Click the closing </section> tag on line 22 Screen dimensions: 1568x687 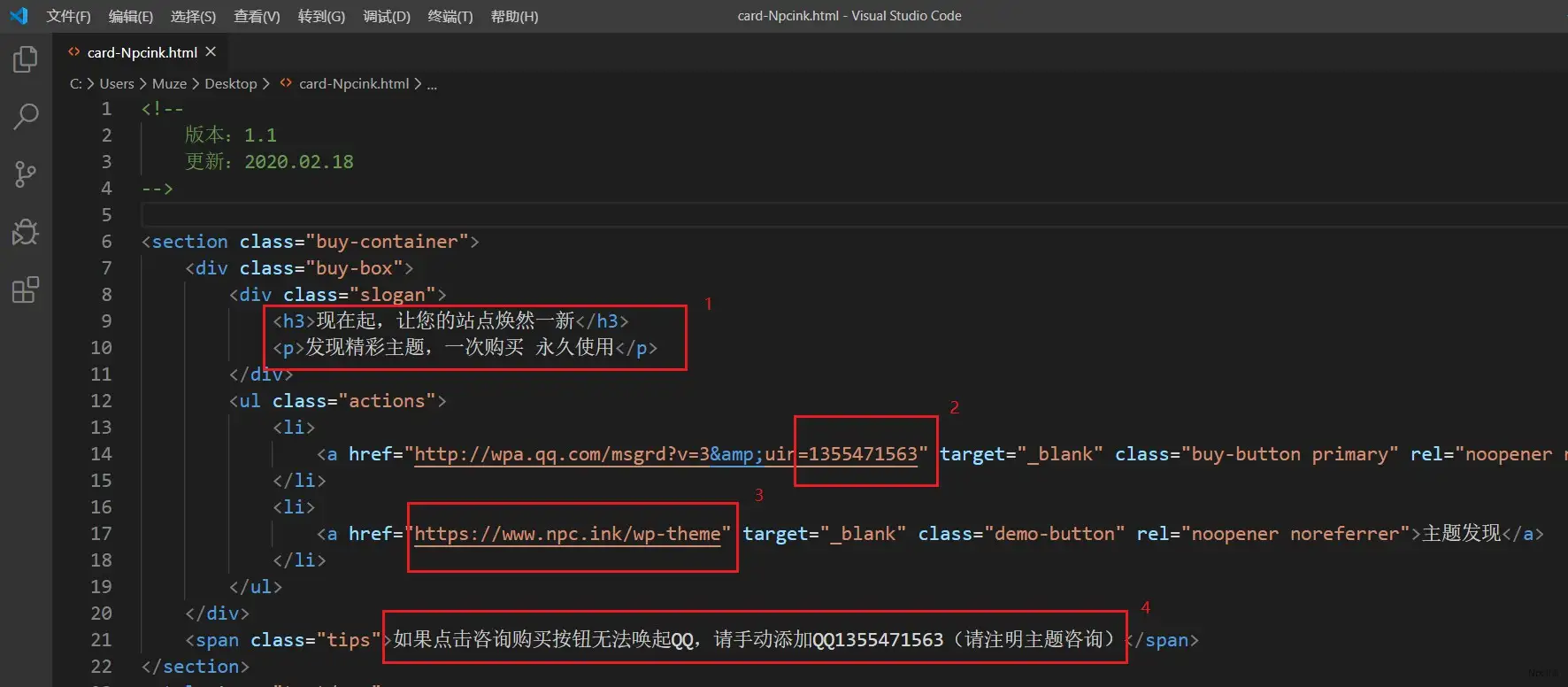point(196,667)
